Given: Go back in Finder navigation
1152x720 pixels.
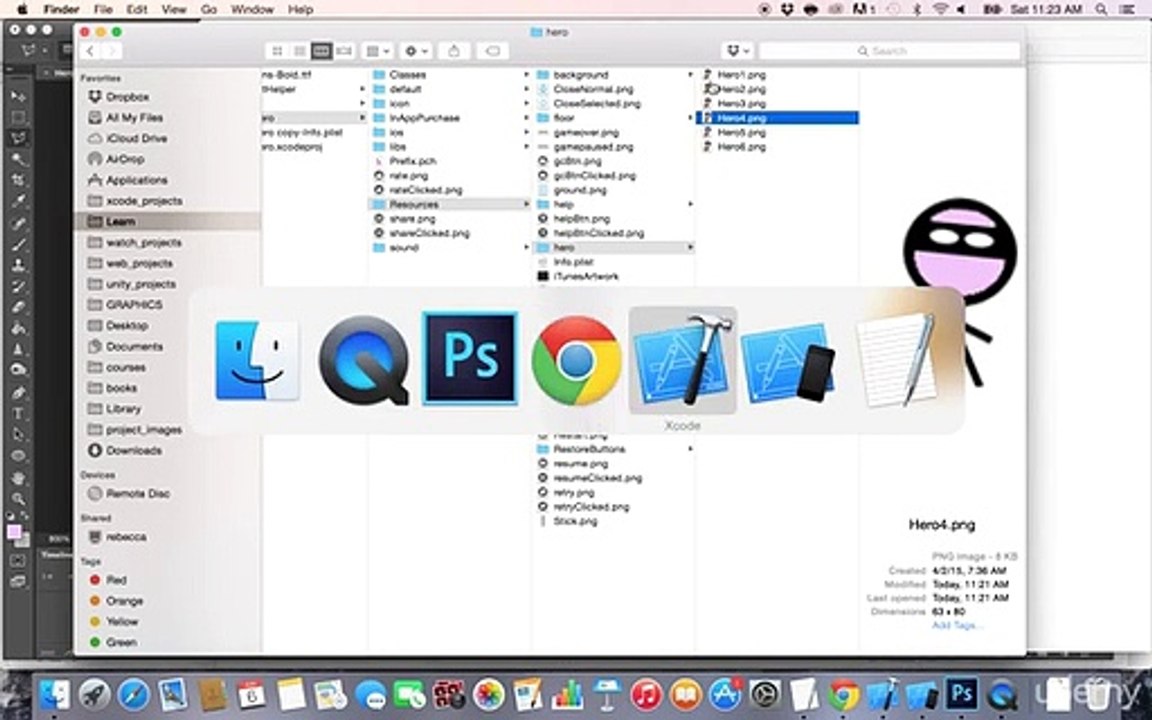Looking at the screenshot, I should click(90, 51).
